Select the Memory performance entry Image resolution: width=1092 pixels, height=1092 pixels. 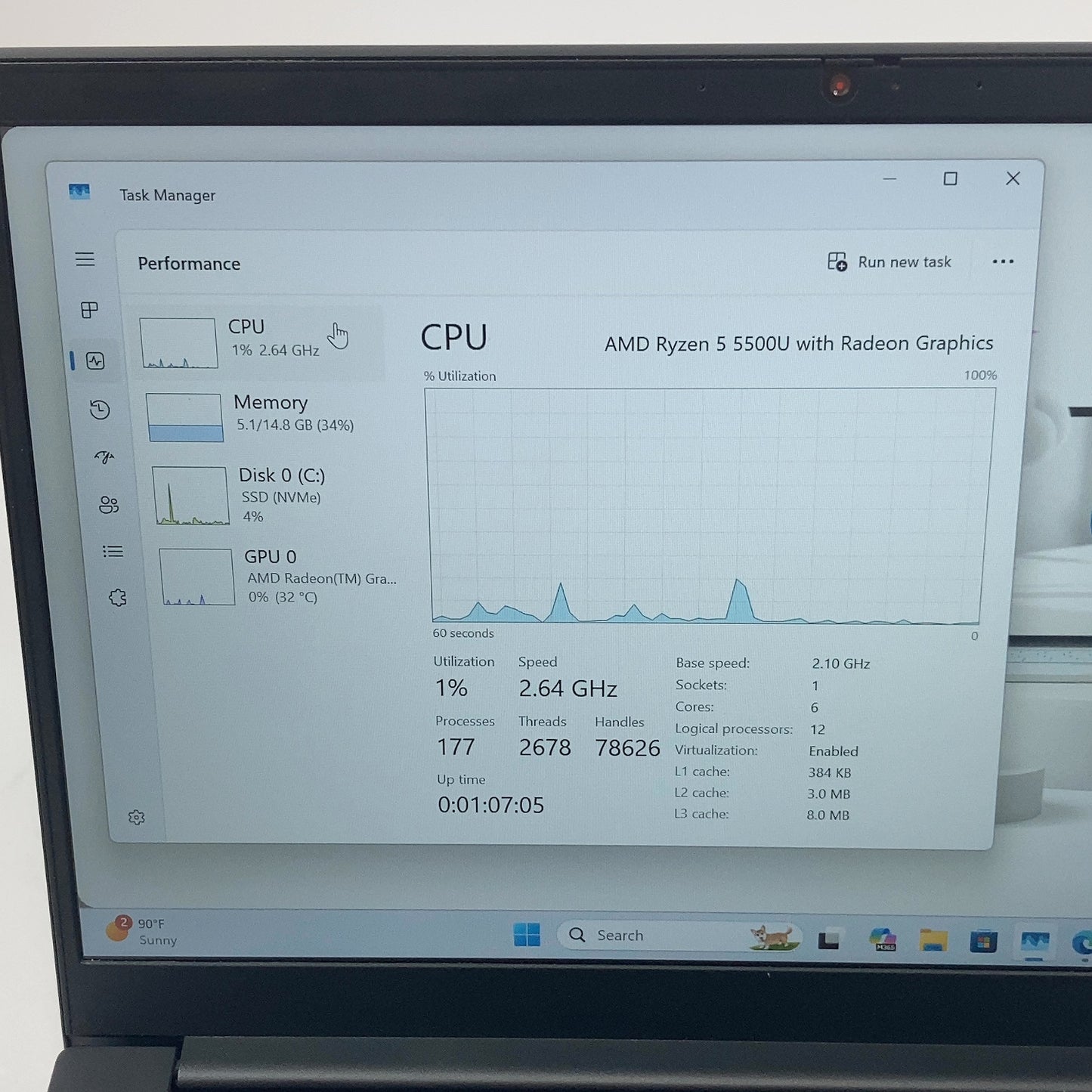pos(266,416)
